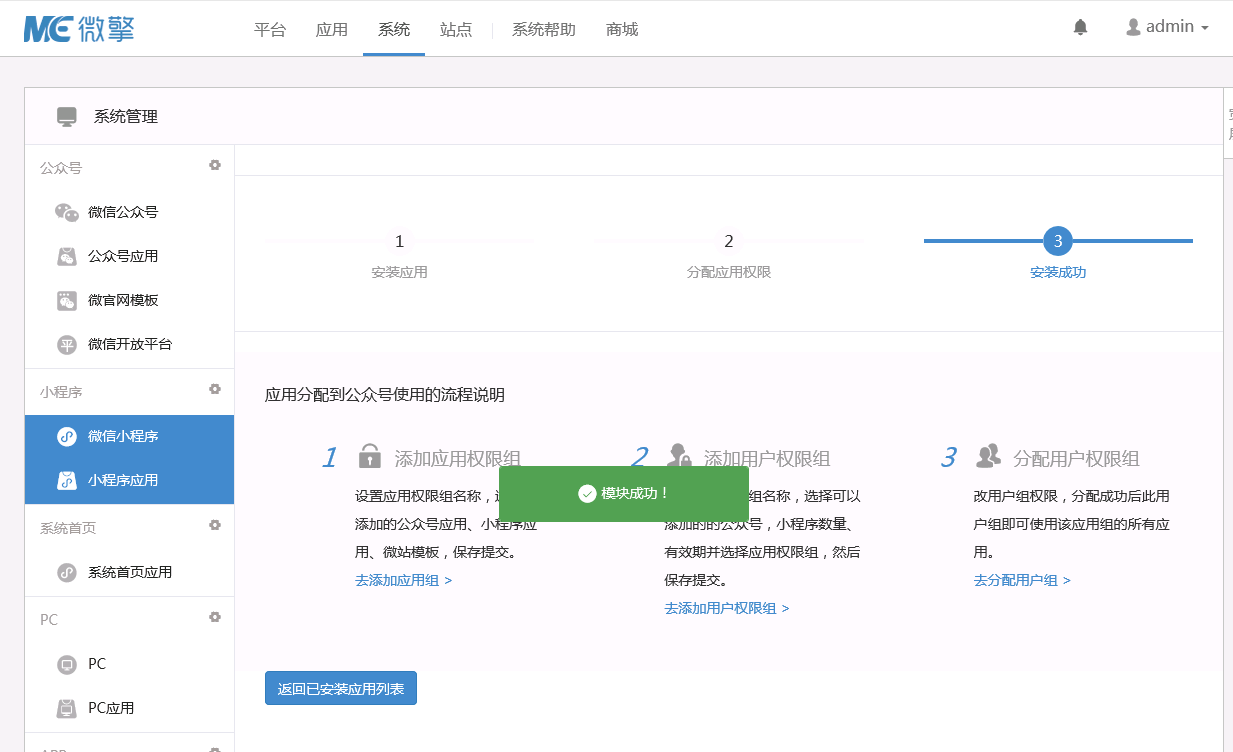
Task: Follow the 去分配用户组 link
Action: [x=1022, y=580]
